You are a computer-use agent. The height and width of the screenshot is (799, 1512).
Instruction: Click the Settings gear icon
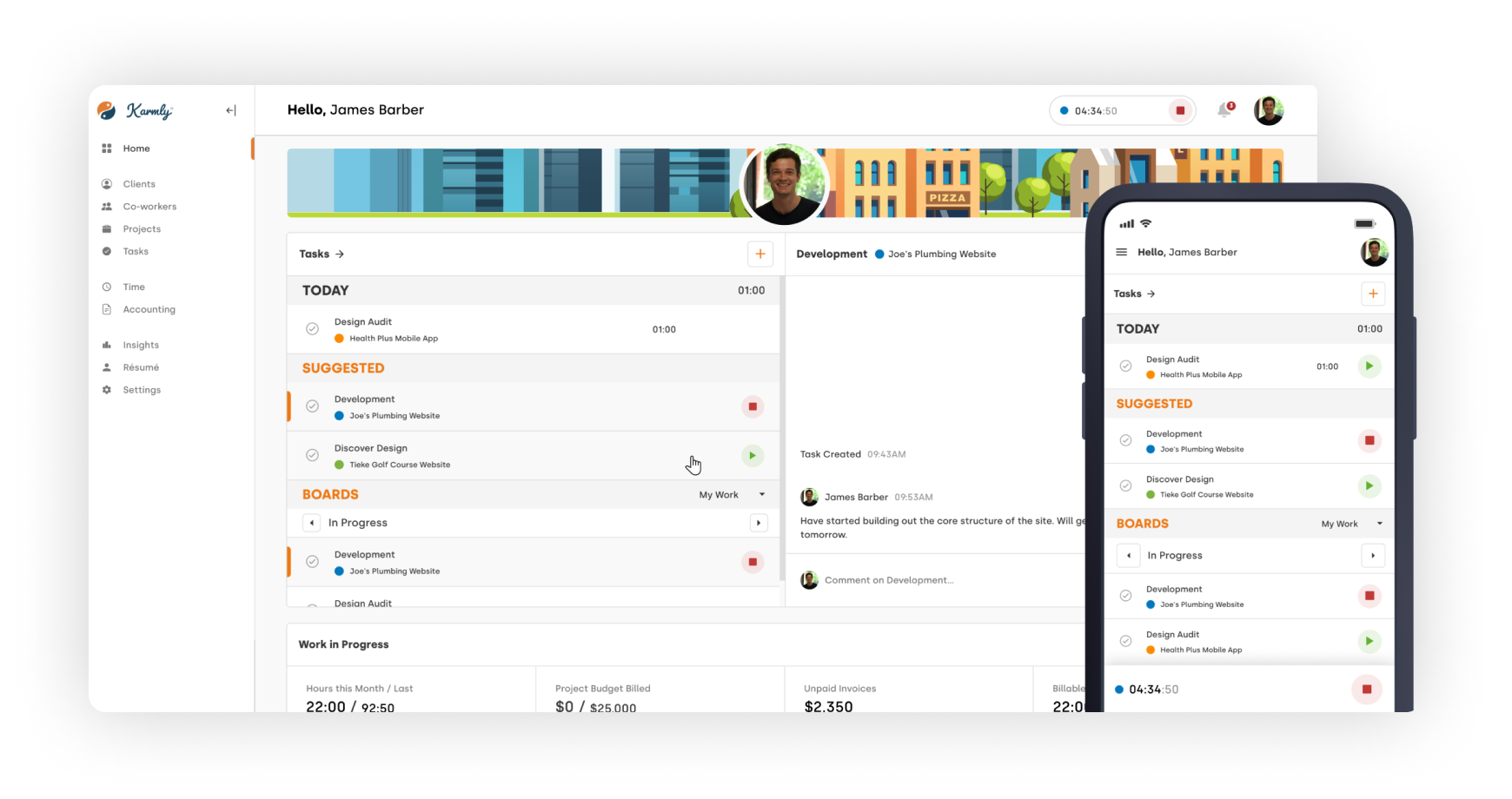tap(107, 390)
